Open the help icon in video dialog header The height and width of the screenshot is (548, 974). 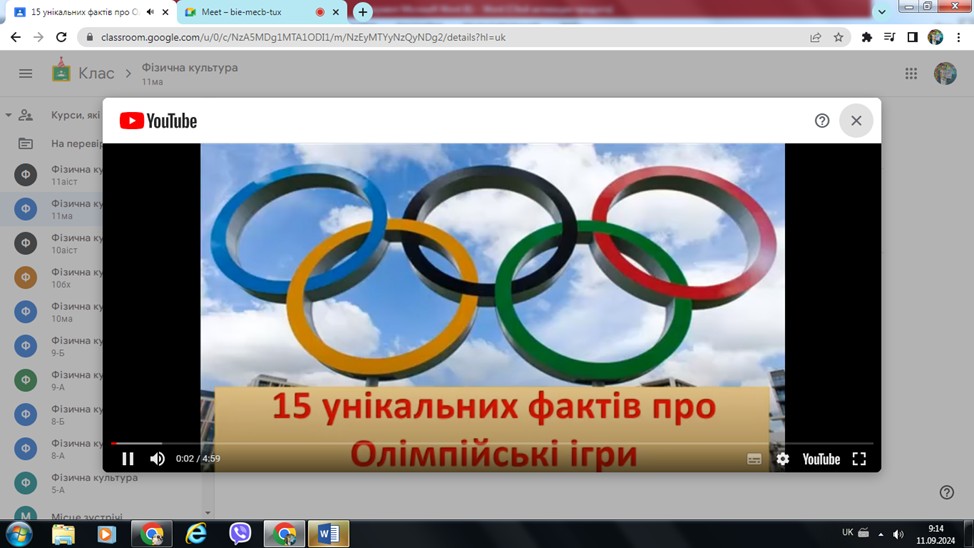tap(822, 121)
